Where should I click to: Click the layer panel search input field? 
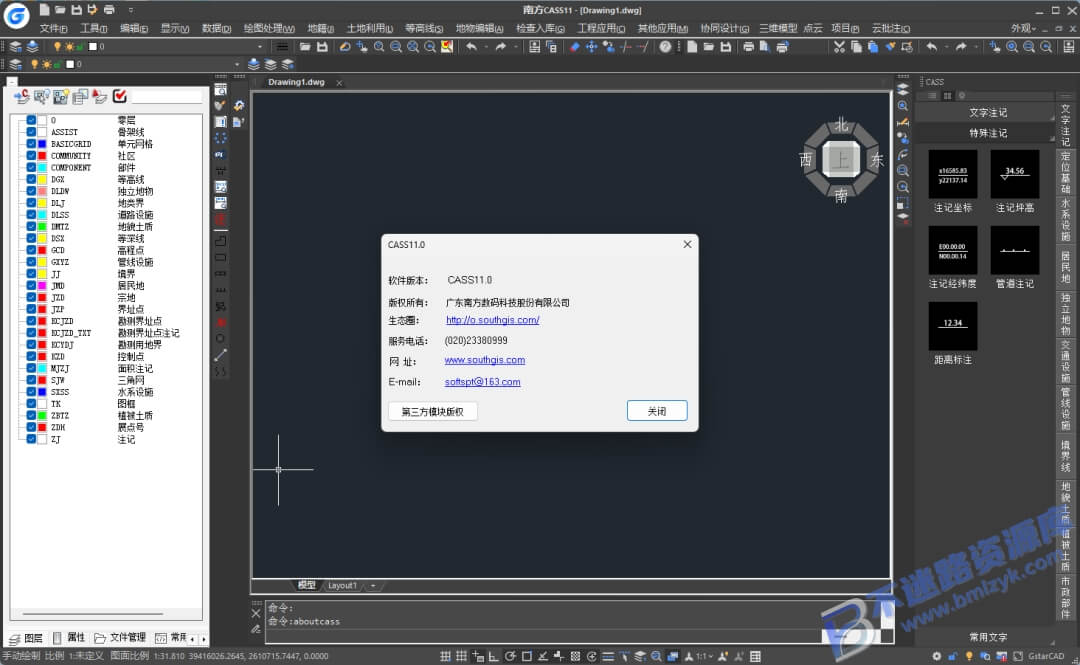tap(167, 96)
